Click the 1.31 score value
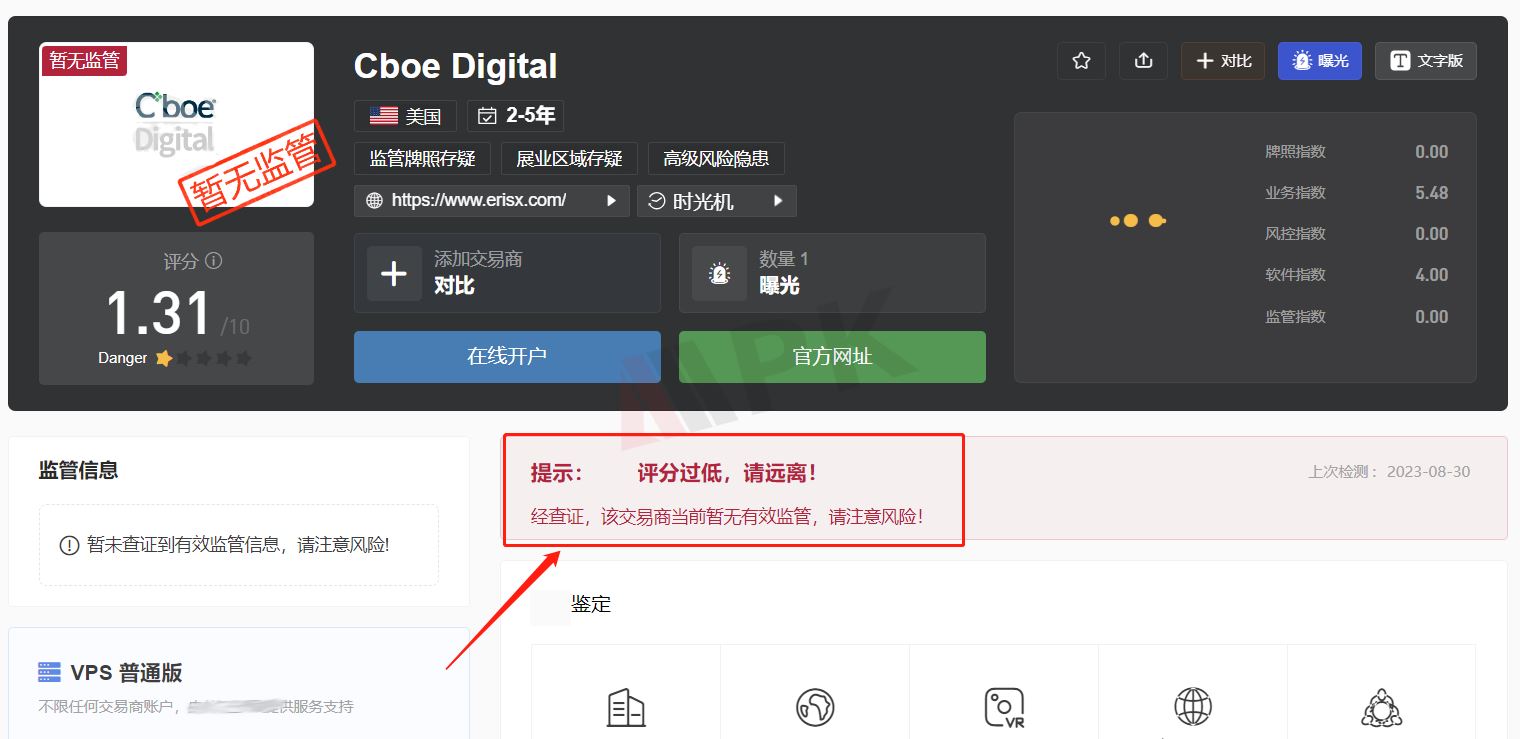 tap(158, 314)
